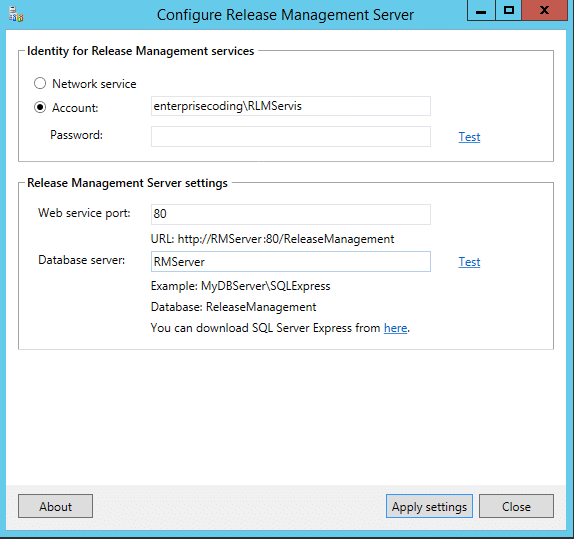Close the window using the red X

tap(544, 10)
